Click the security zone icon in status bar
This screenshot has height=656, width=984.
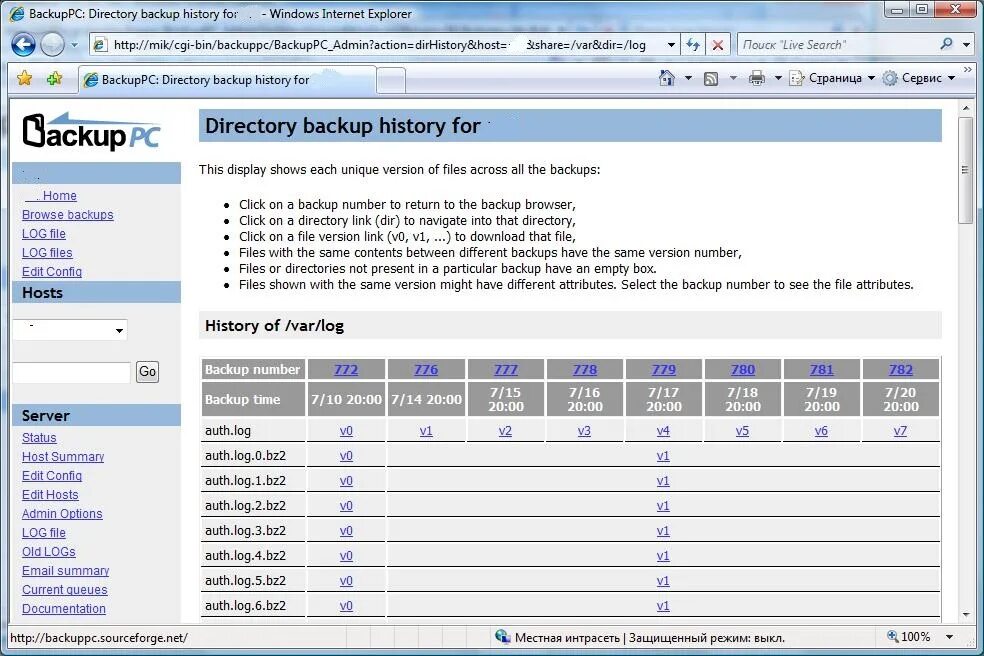pos(502,637)
